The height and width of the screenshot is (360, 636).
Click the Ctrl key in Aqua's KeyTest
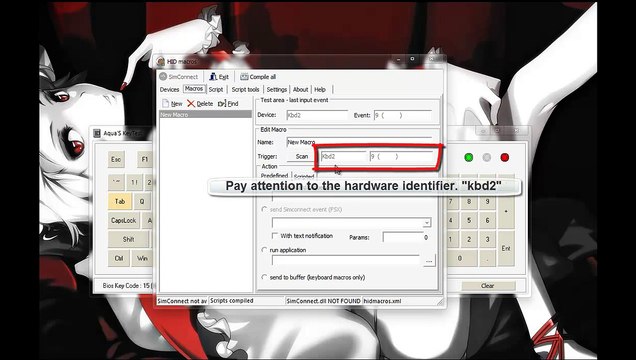pos(118,258)
